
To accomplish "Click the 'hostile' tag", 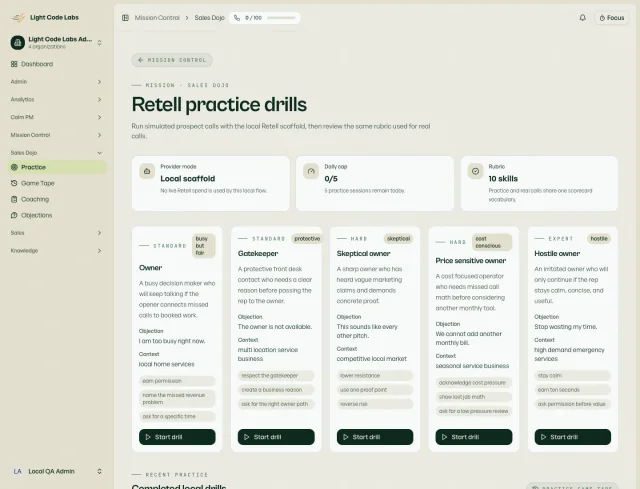I will (599, 239).
